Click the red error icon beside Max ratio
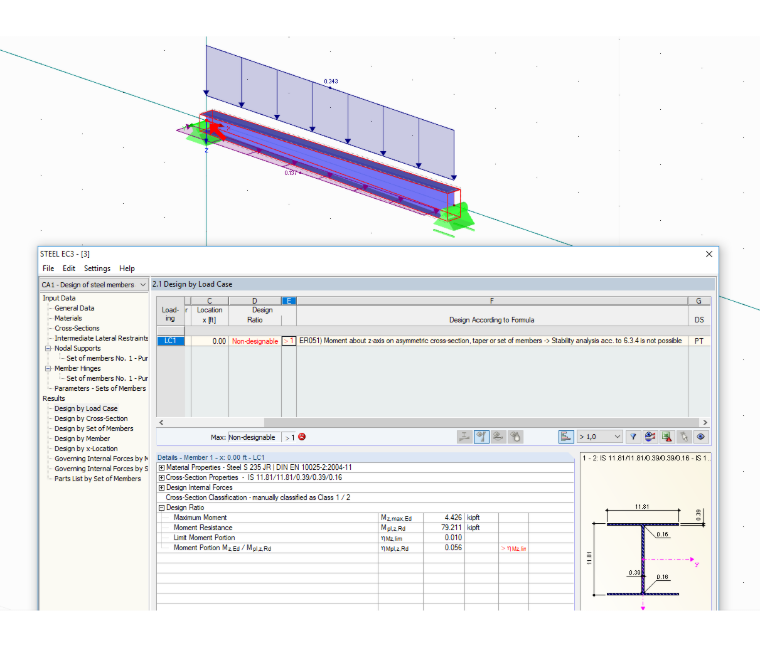This screenshot has width=760, height=647. click(x=302, y=437)
